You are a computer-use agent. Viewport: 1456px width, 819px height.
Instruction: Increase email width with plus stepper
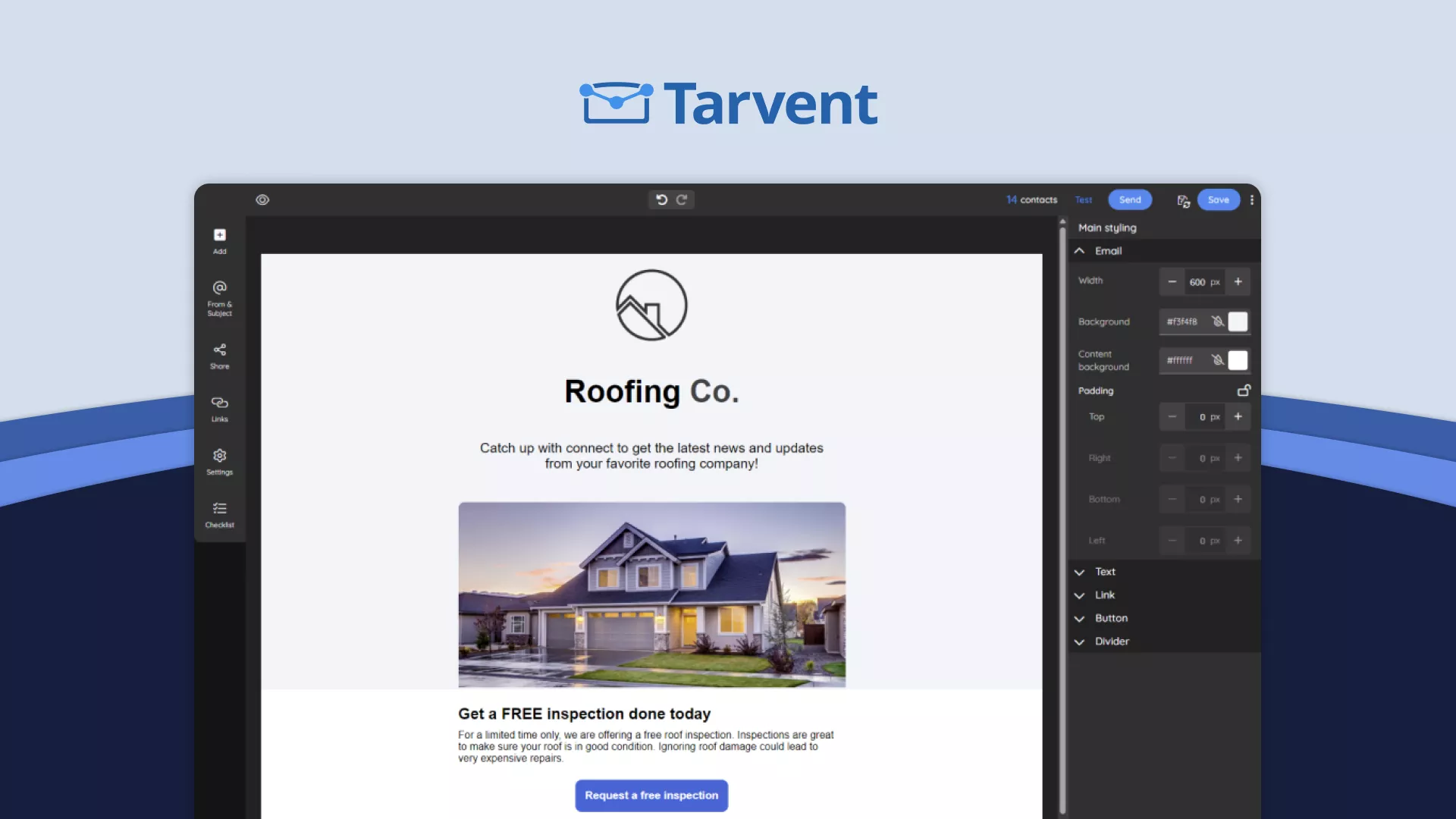pyautogui.click(x=1238, y=281)
